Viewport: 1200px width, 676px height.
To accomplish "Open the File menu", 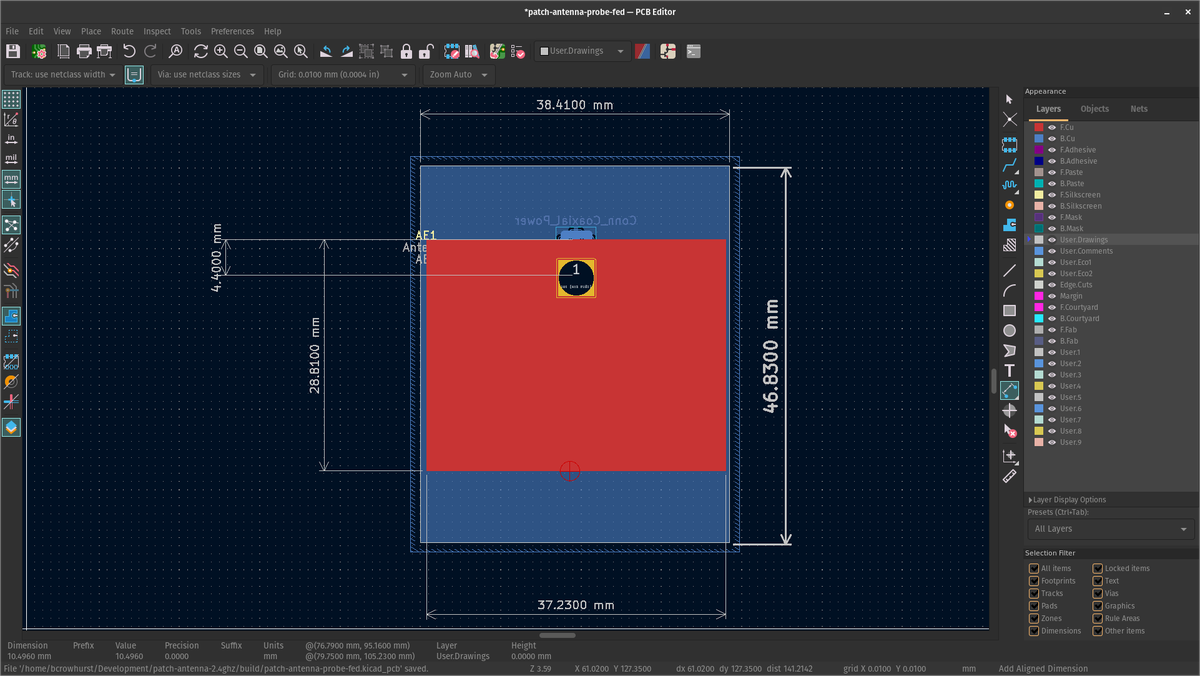I will 12,31.
